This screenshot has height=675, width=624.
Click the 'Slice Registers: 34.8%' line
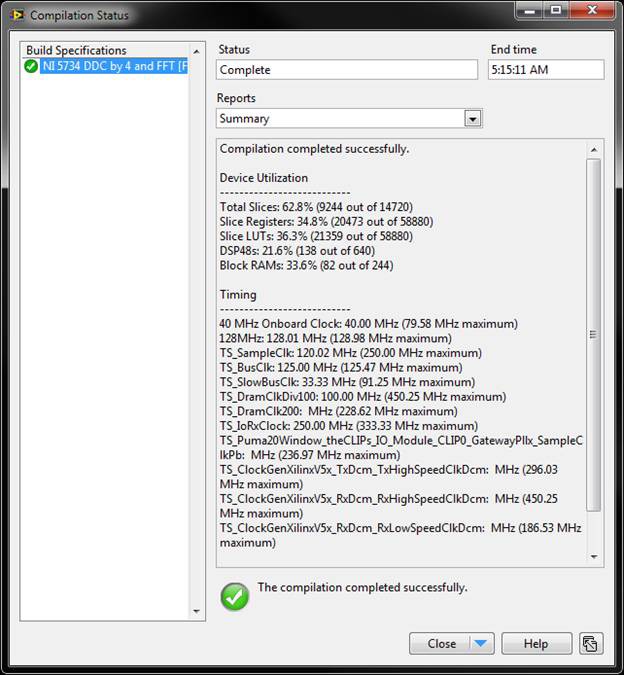click(326, 222)
